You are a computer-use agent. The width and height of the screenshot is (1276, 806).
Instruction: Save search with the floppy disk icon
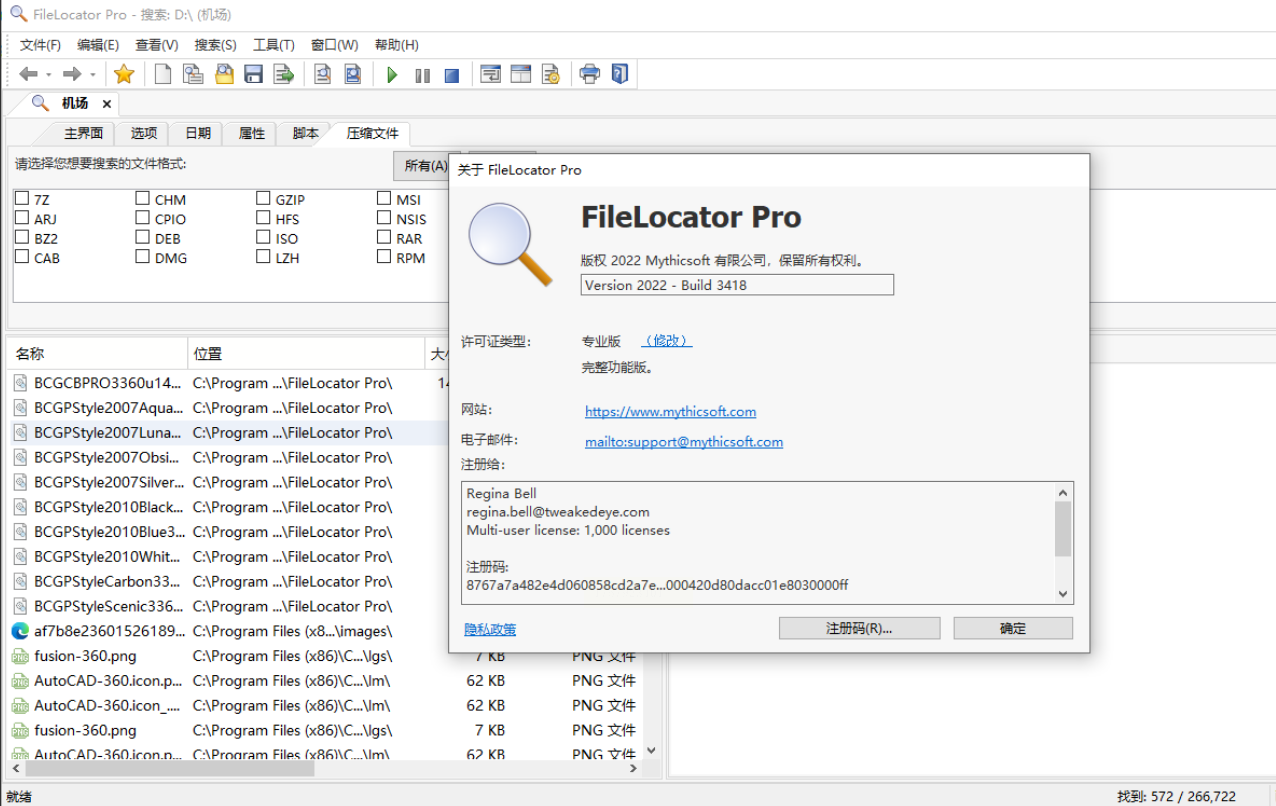click(254, 74)
